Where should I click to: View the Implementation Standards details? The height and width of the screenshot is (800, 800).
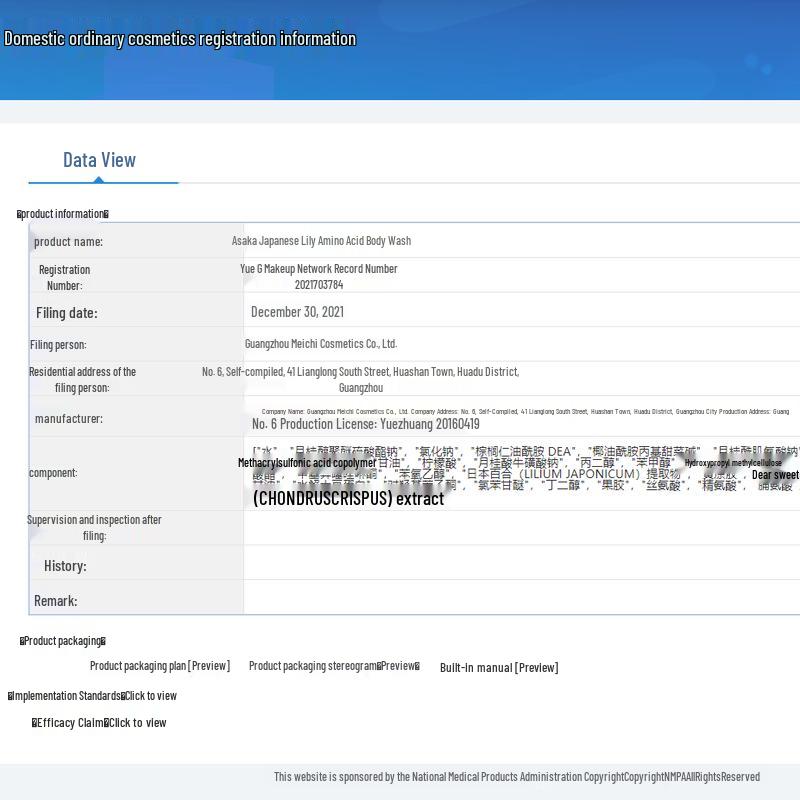pos(92,696)
